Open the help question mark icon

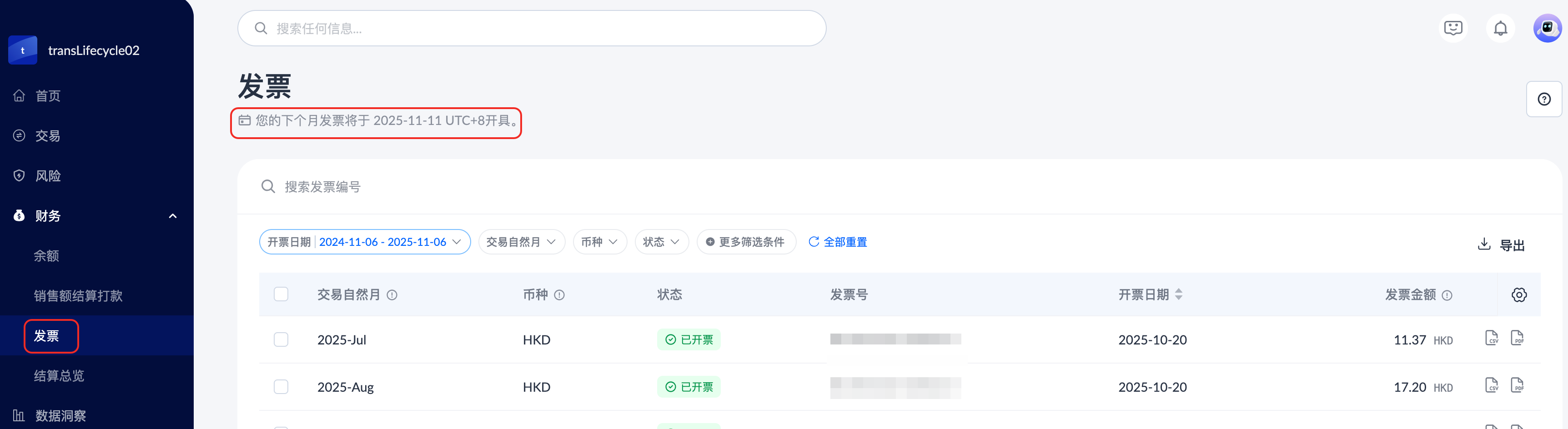[1543, 99]
